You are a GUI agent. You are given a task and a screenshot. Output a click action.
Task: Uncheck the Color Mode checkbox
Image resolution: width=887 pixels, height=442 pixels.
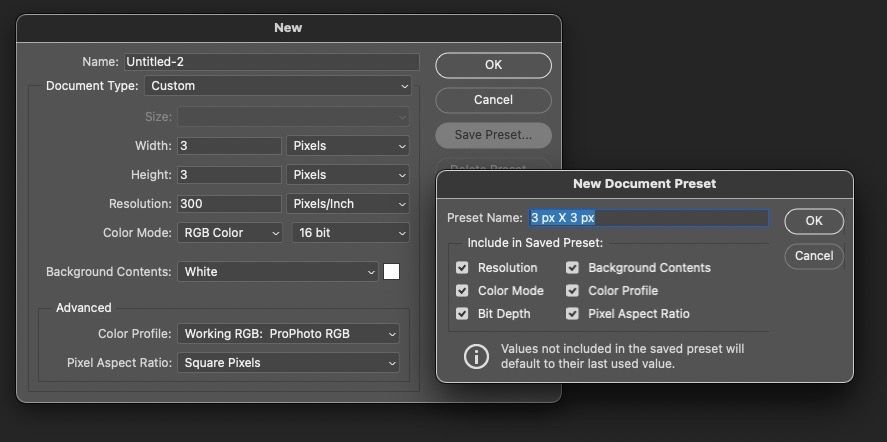[462, 291]
